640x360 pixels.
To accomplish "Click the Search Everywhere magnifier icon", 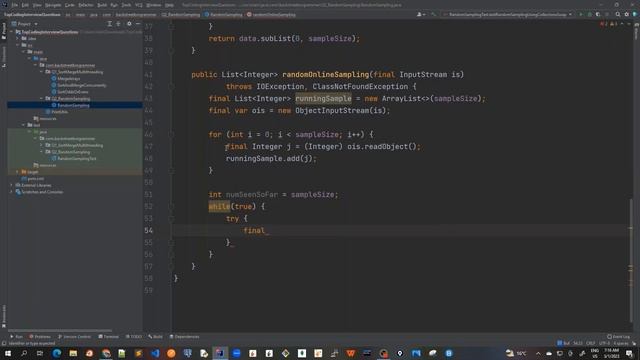I will [618, 14].
